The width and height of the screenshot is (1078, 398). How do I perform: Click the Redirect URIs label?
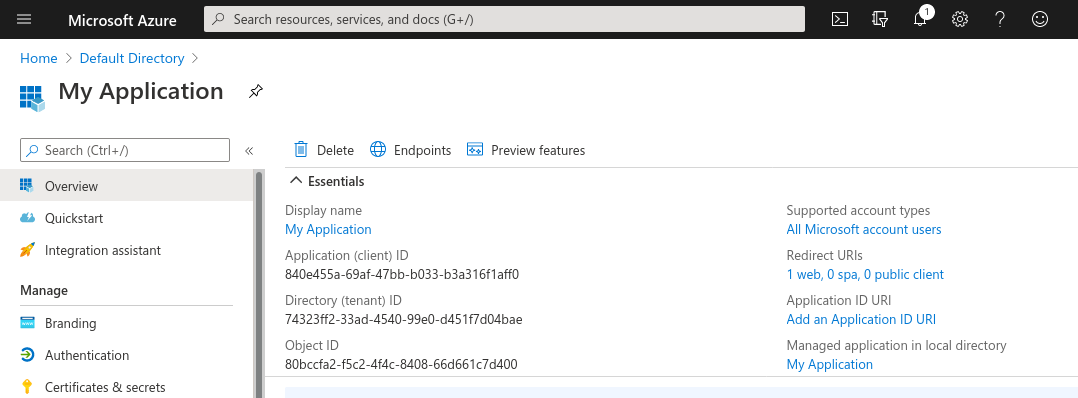824,255
